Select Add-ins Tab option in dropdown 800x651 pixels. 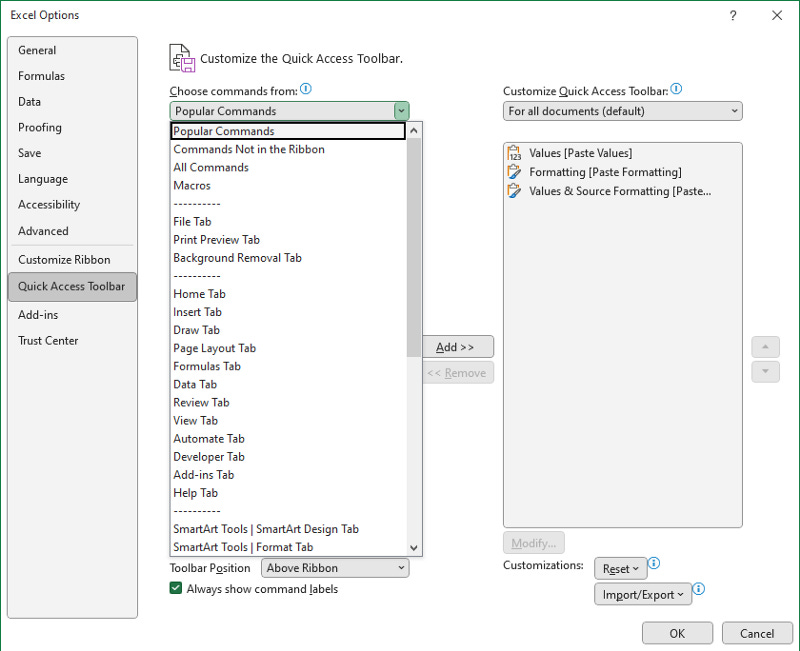tap(288, 475)
